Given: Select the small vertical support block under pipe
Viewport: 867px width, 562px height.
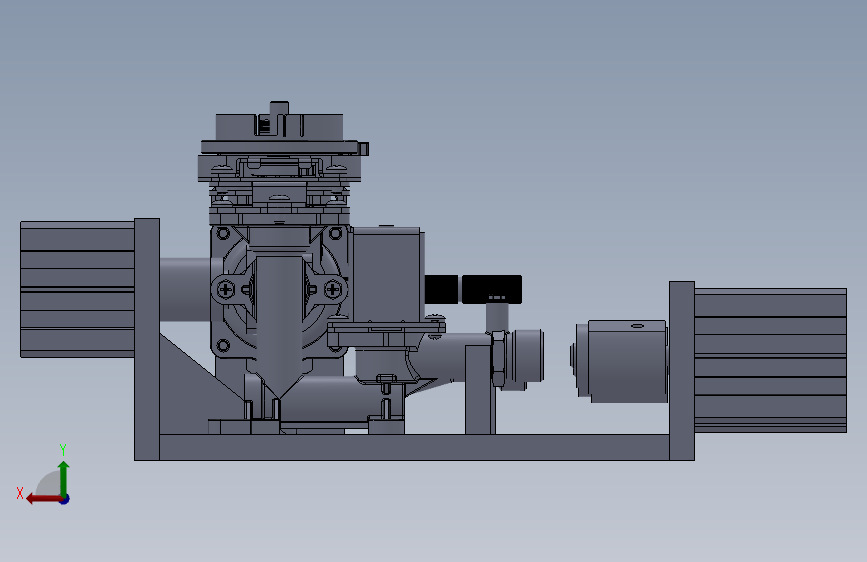Looking at the screenshot, I should pyautogui.click(x=479, y=389).
